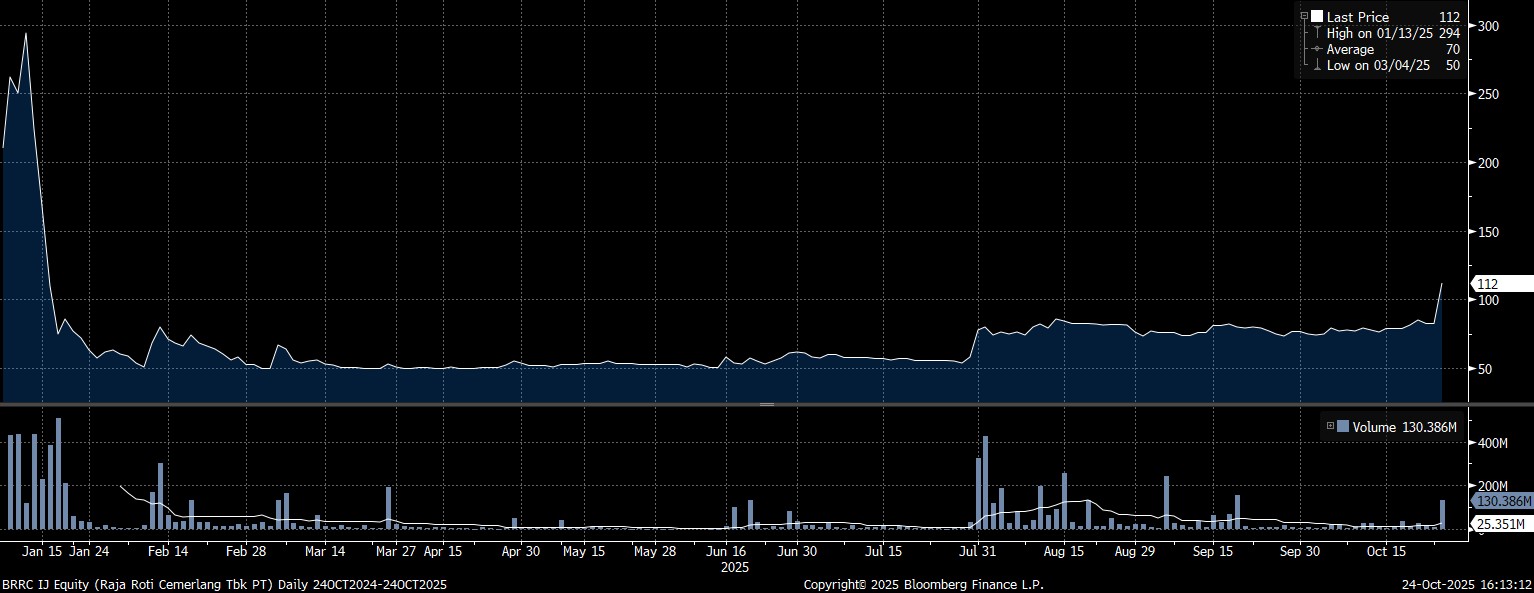Collapse the Last Price legend tree
This screenshot has width=1534, height=593.
tap(1304, 17)
